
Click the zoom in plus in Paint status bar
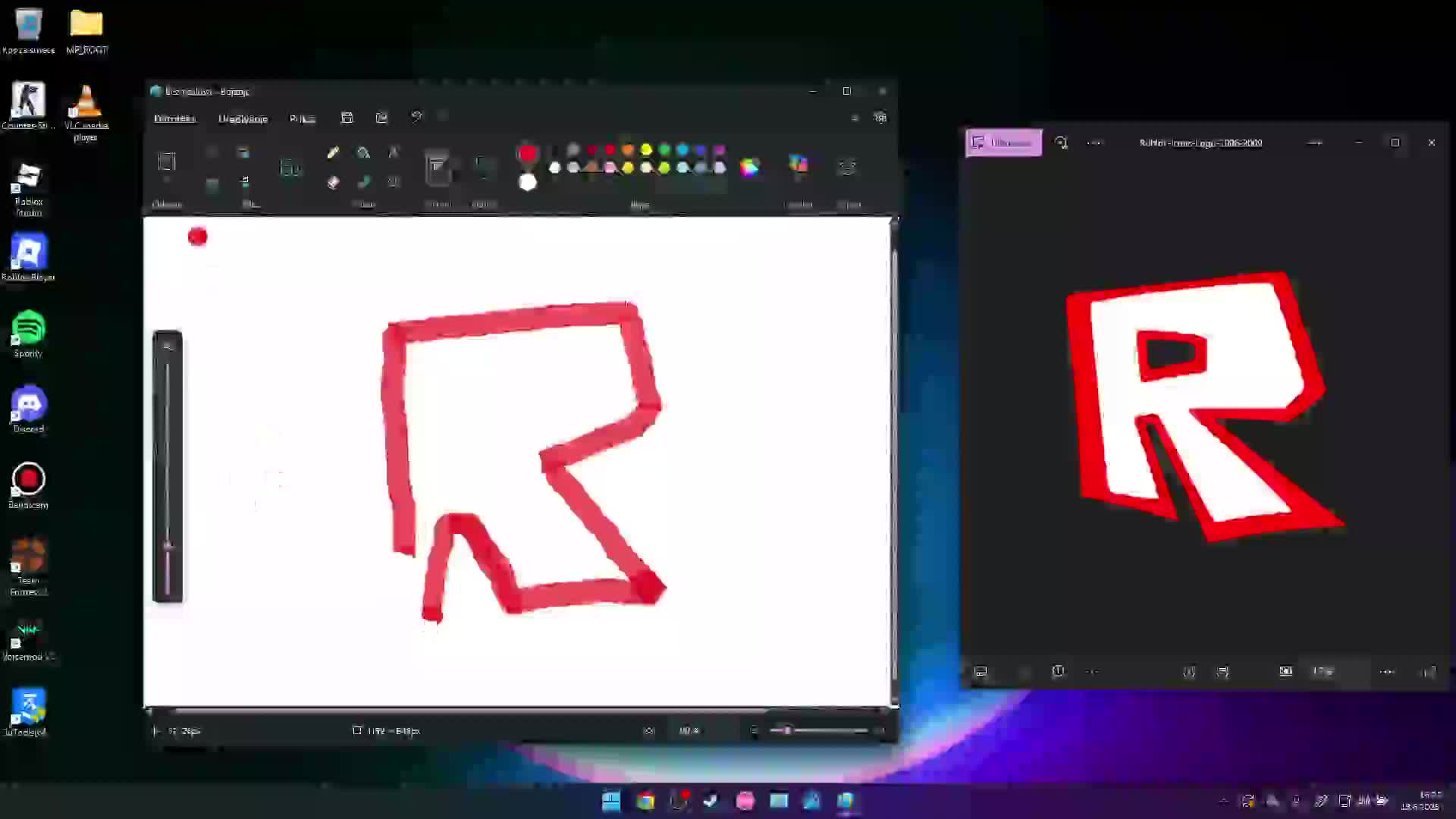[x=880, y=730]
